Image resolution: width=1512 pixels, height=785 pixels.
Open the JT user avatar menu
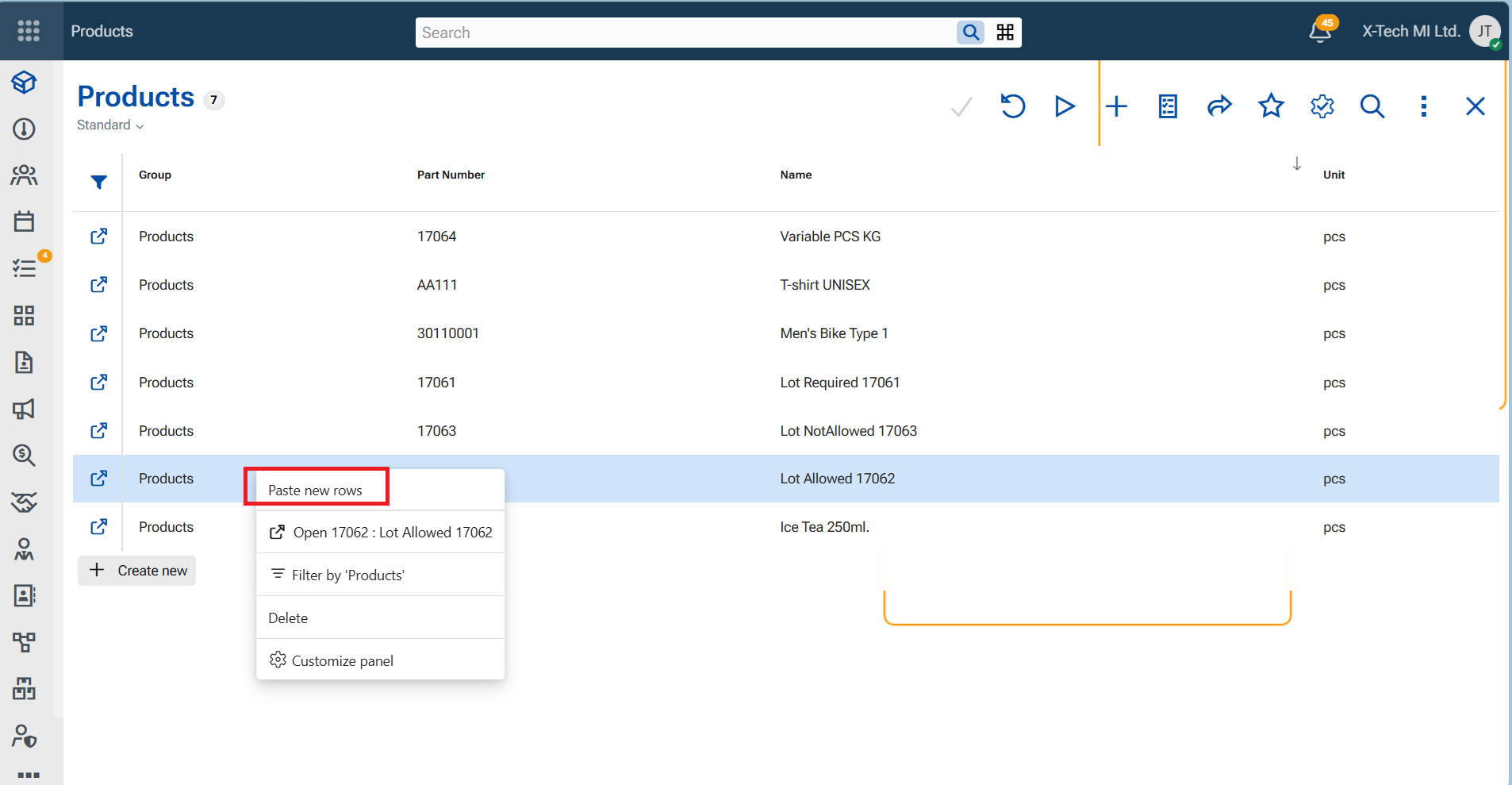point(1484,32)
